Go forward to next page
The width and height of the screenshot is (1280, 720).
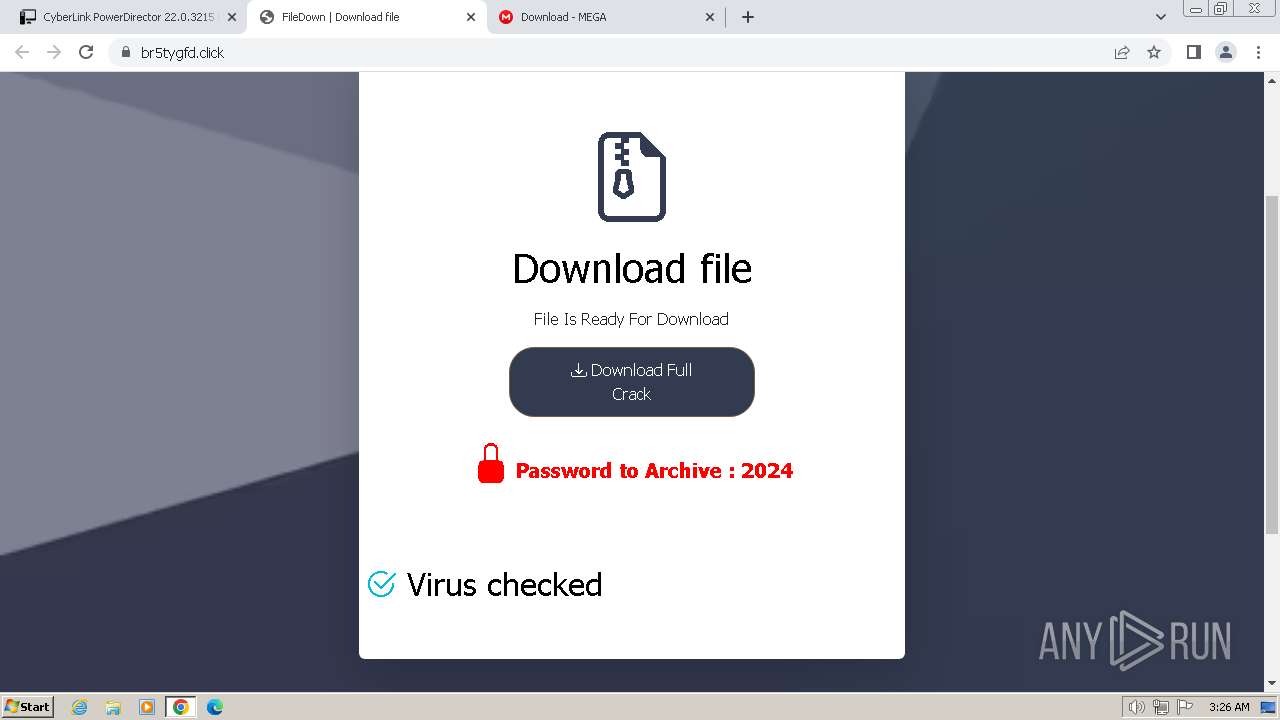54,52
